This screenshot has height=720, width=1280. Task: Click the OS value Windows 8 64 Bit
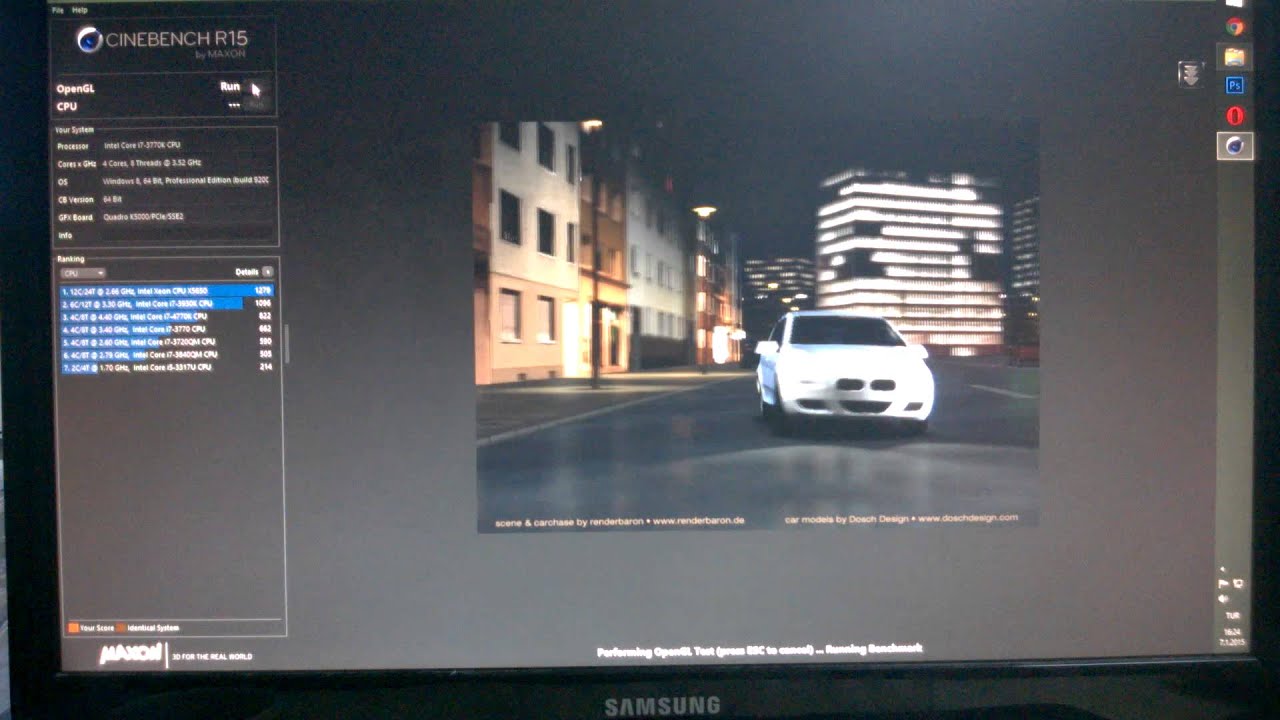coord(186,181)
